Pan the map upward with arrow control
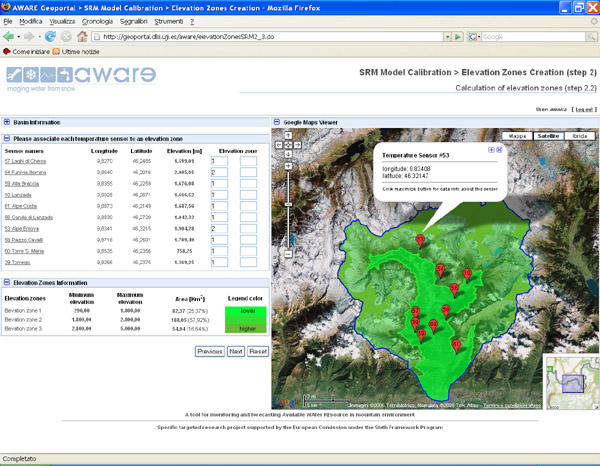 [289, 135]
